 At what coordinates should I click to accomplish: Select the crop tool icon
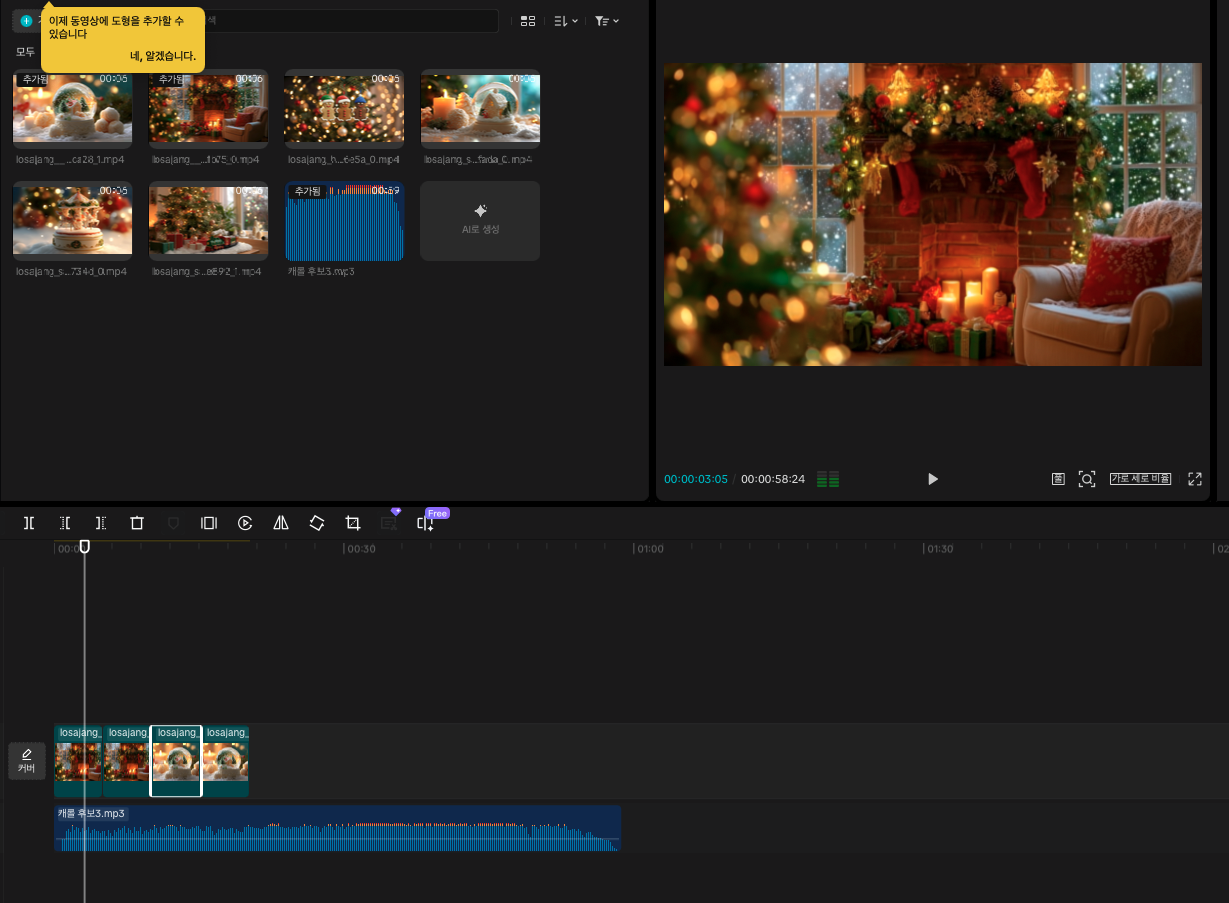[353, 523]
